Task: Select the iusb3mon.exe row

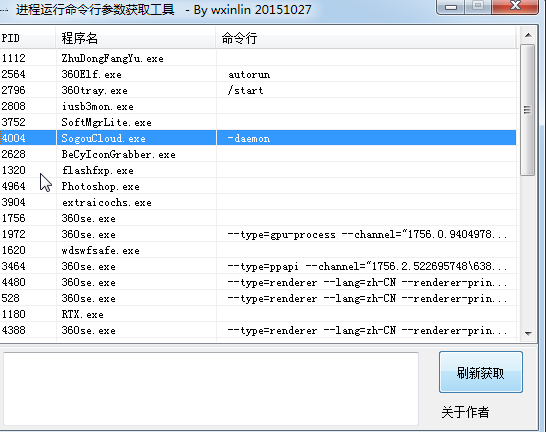Action: [x=258, y=106]
